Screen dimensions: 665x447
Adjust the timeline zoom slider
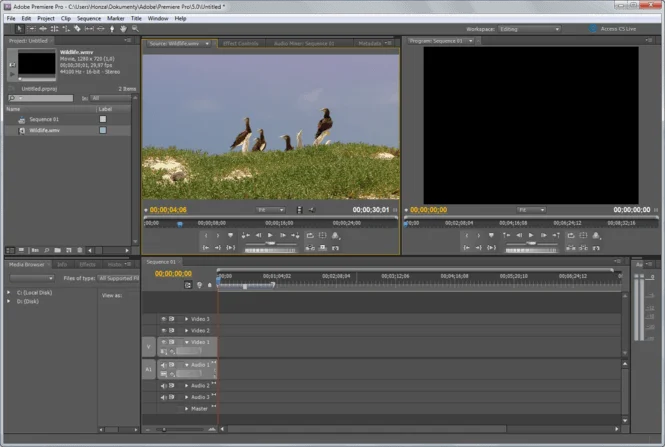[x=165, y=429]
